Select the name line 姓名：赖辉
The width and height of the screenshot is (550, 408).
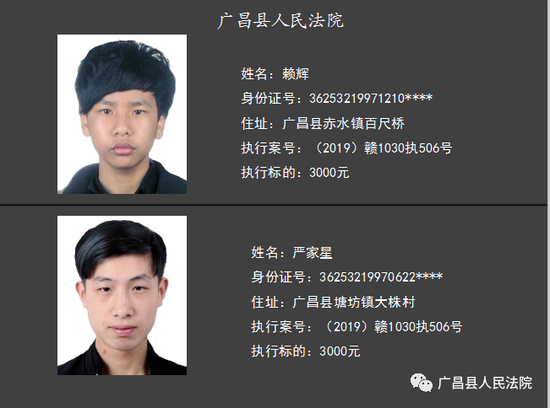coord(275,74)
